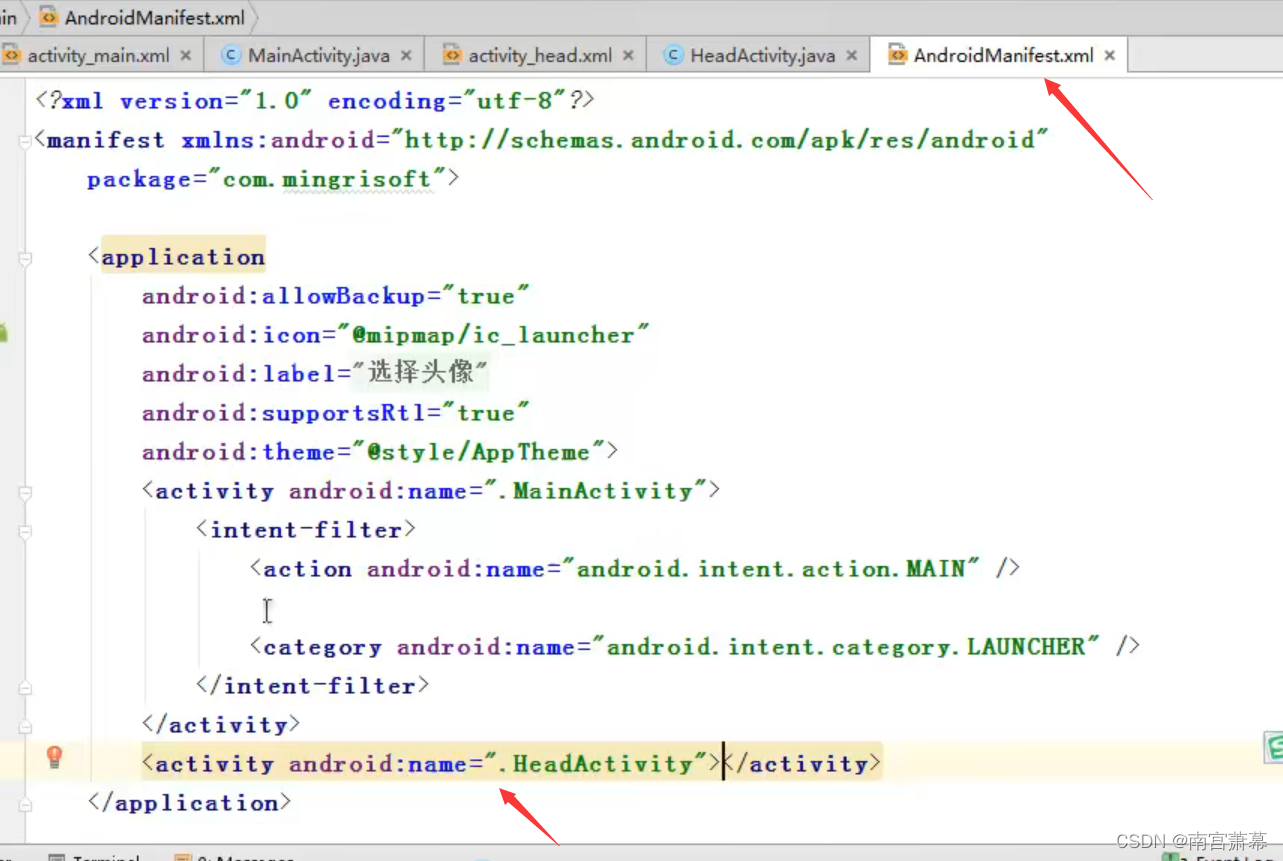This screenshot has height=861, width=1283.
Task: Click the schema URL in the xmlns:android attribute
Action: coord(720,141)
